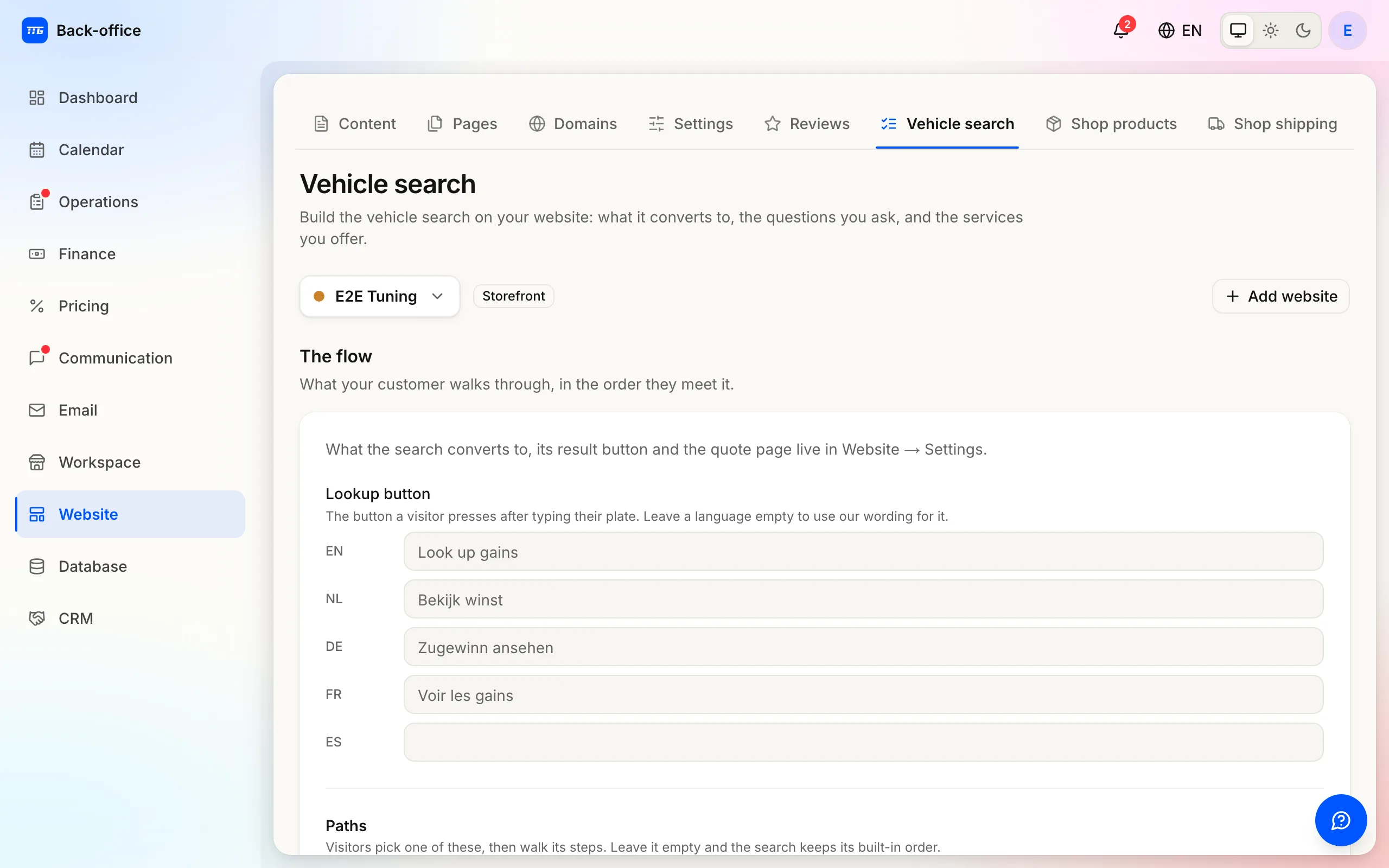Expand the E2E Tuning website dropdown
1389x868 pixels.
pos(379,296)
